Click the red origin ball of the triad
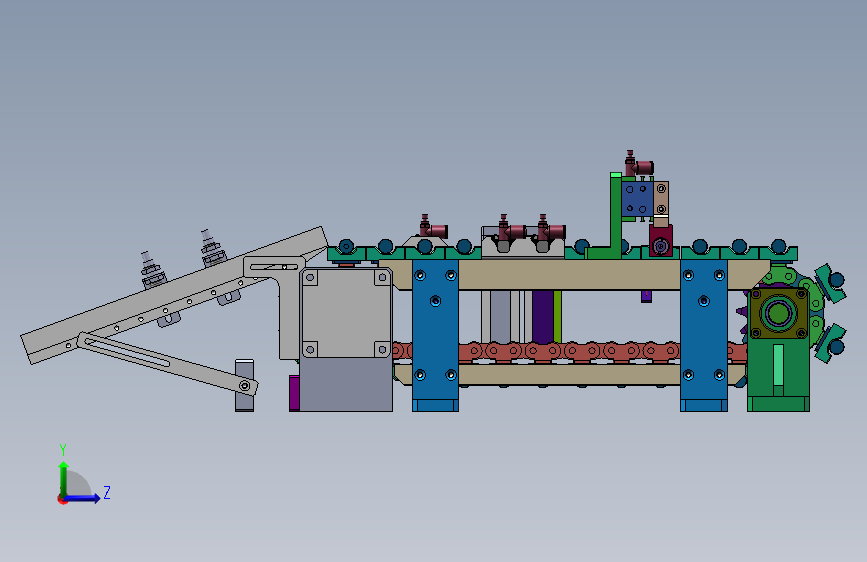Viewport: 867px width, 562px height. tap(61, 499)
